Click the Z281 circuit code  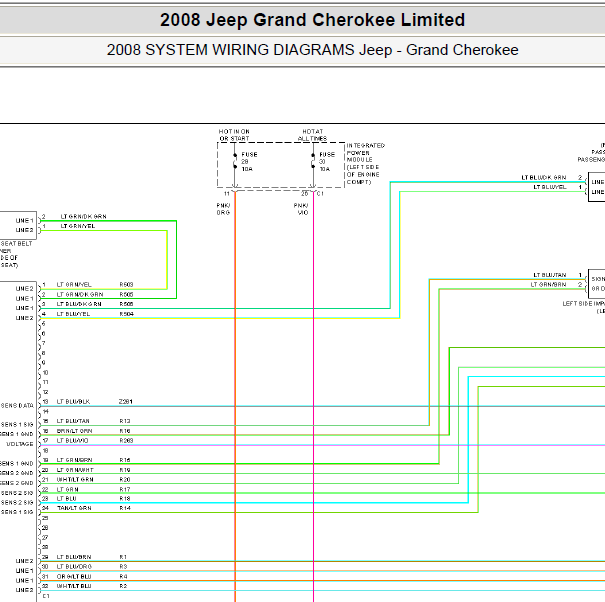[x=126, y=402]
